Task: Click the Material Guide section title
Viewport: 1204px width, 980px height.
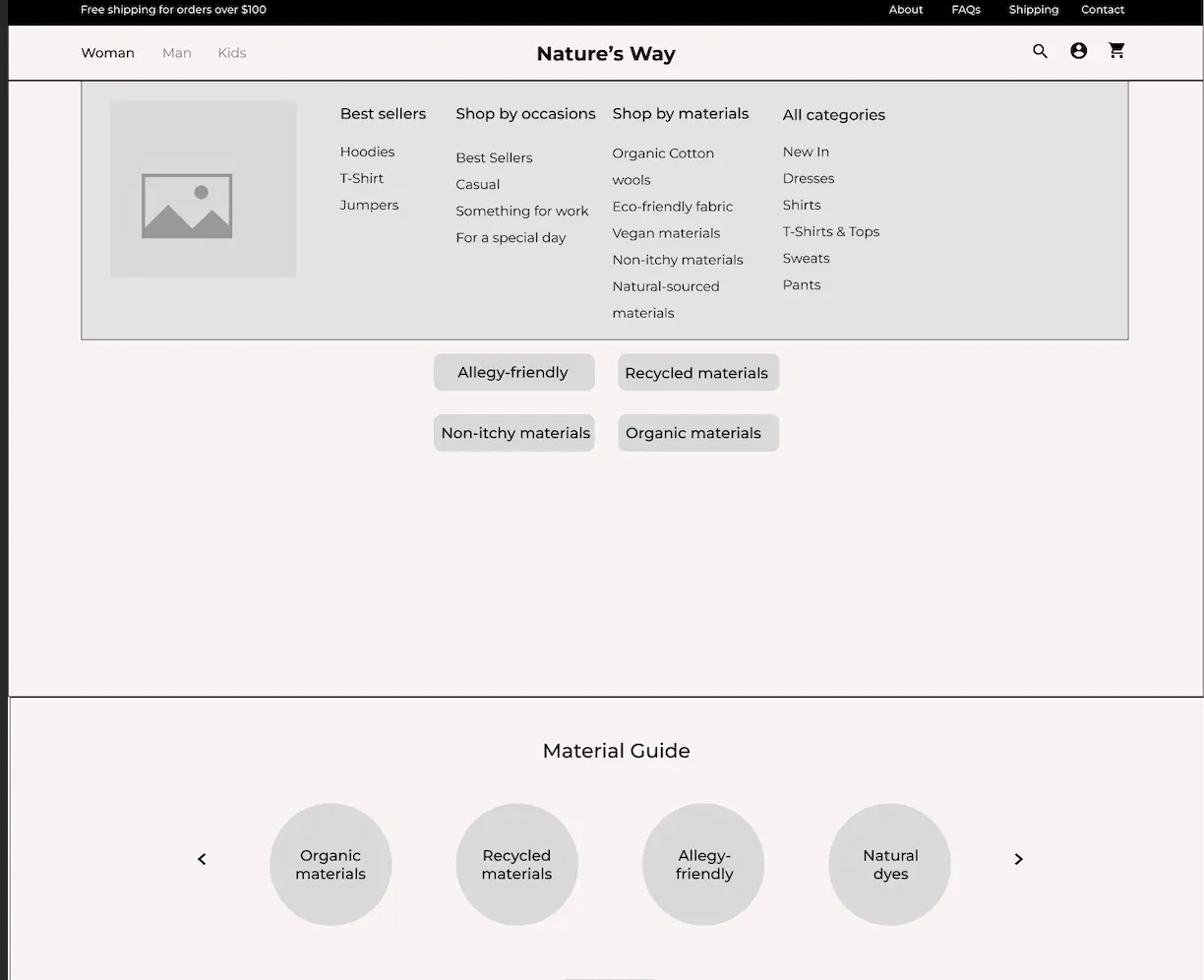Action: (616, 751)
